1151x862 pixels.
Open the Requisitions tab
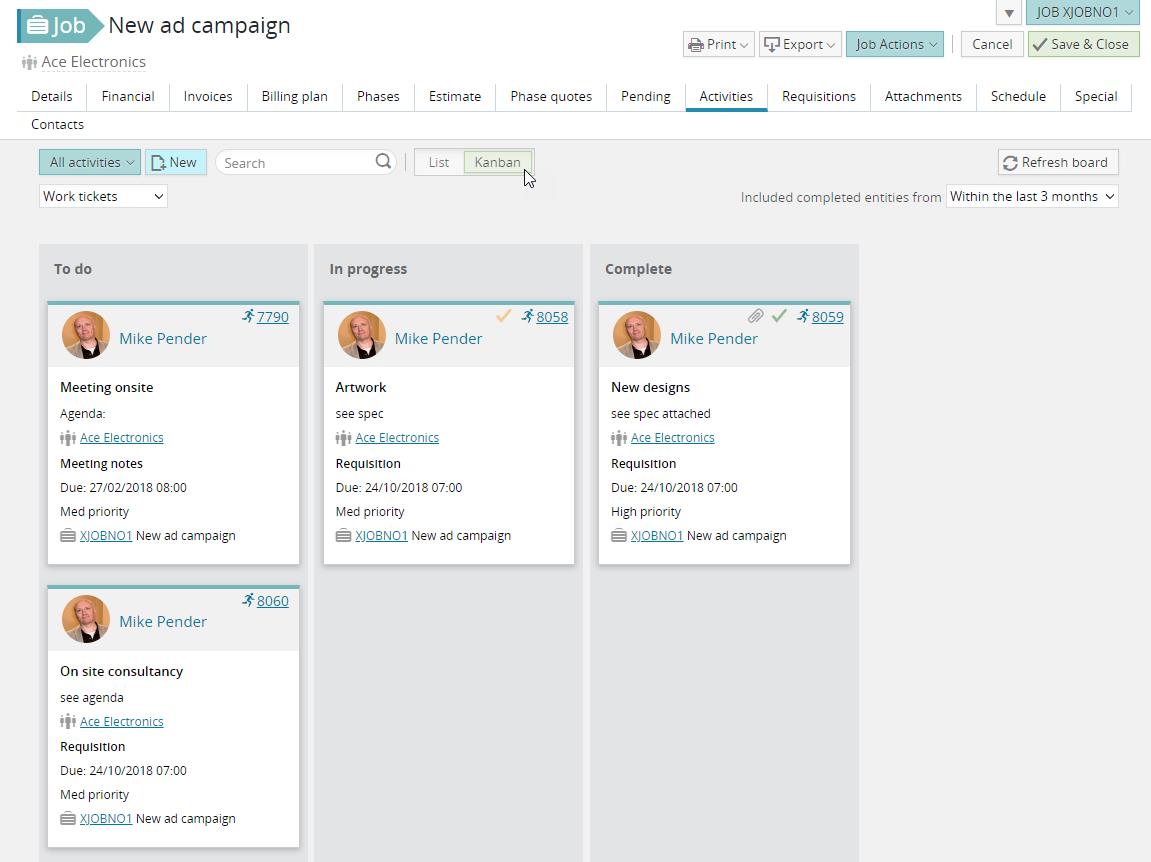818,96
